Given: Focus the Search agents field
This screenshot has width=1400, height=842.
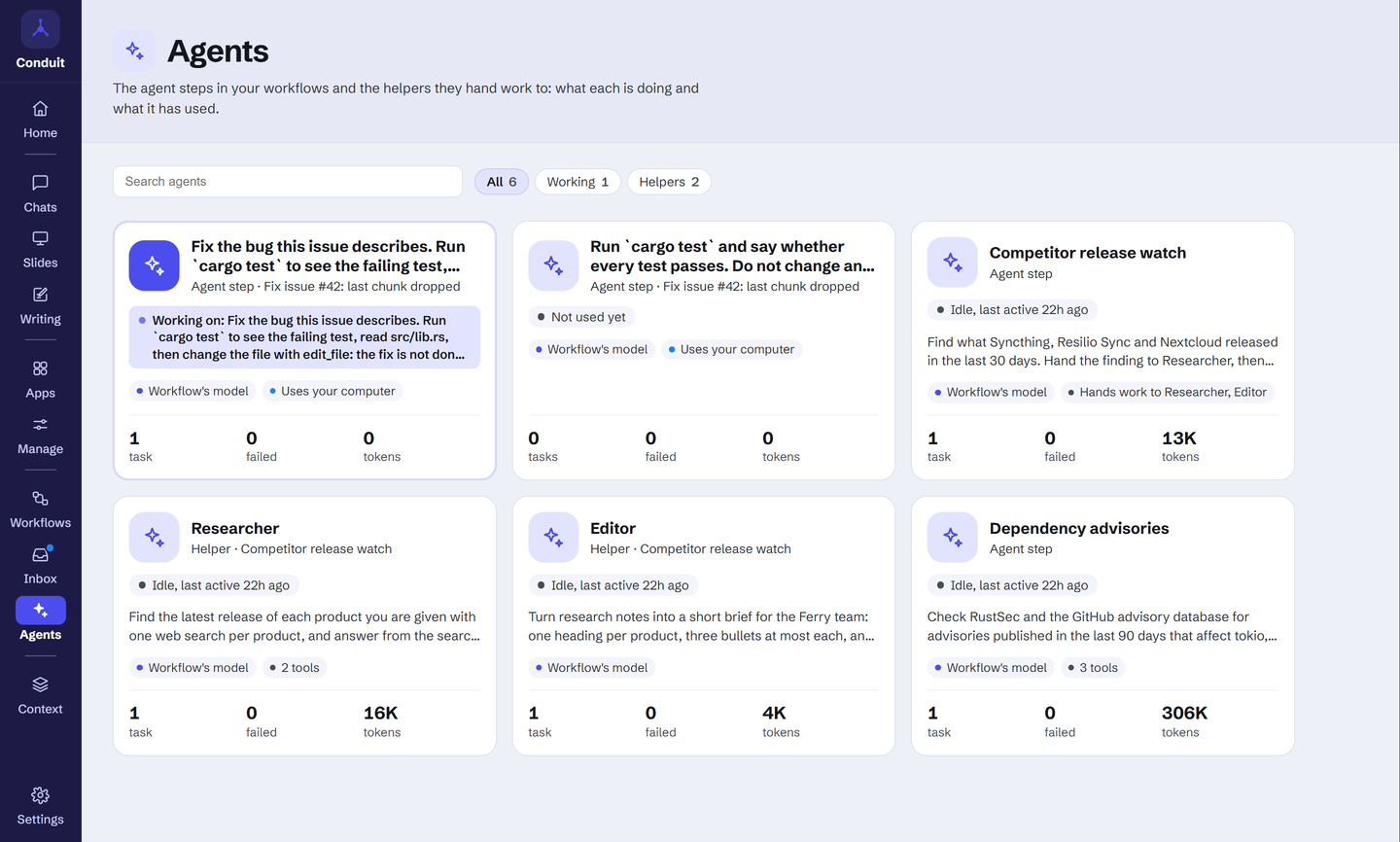Looking at the screenshot, I should pos(288,182).
